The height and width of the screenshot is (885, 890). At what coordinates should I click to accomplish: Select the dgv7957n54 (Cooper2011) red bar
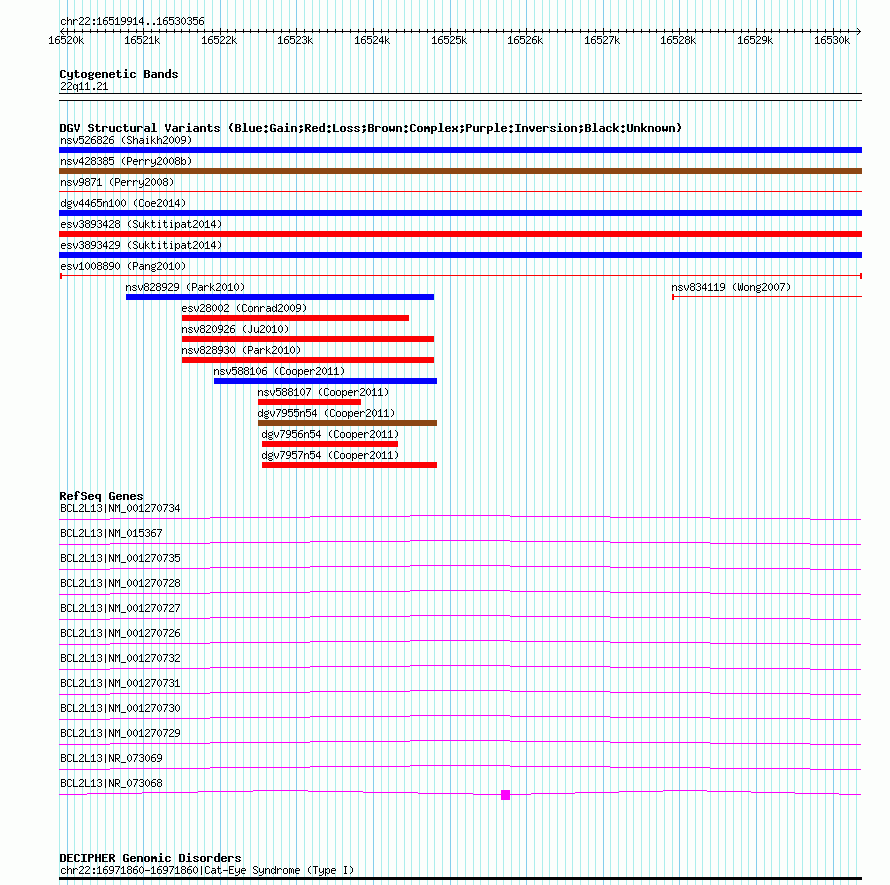[349, 465]
